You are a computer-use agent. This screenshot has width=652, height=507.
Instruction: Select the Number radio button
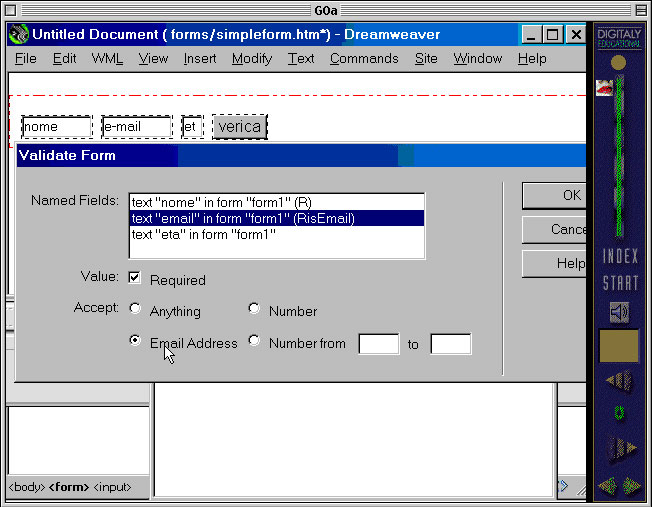click(254, 308)
